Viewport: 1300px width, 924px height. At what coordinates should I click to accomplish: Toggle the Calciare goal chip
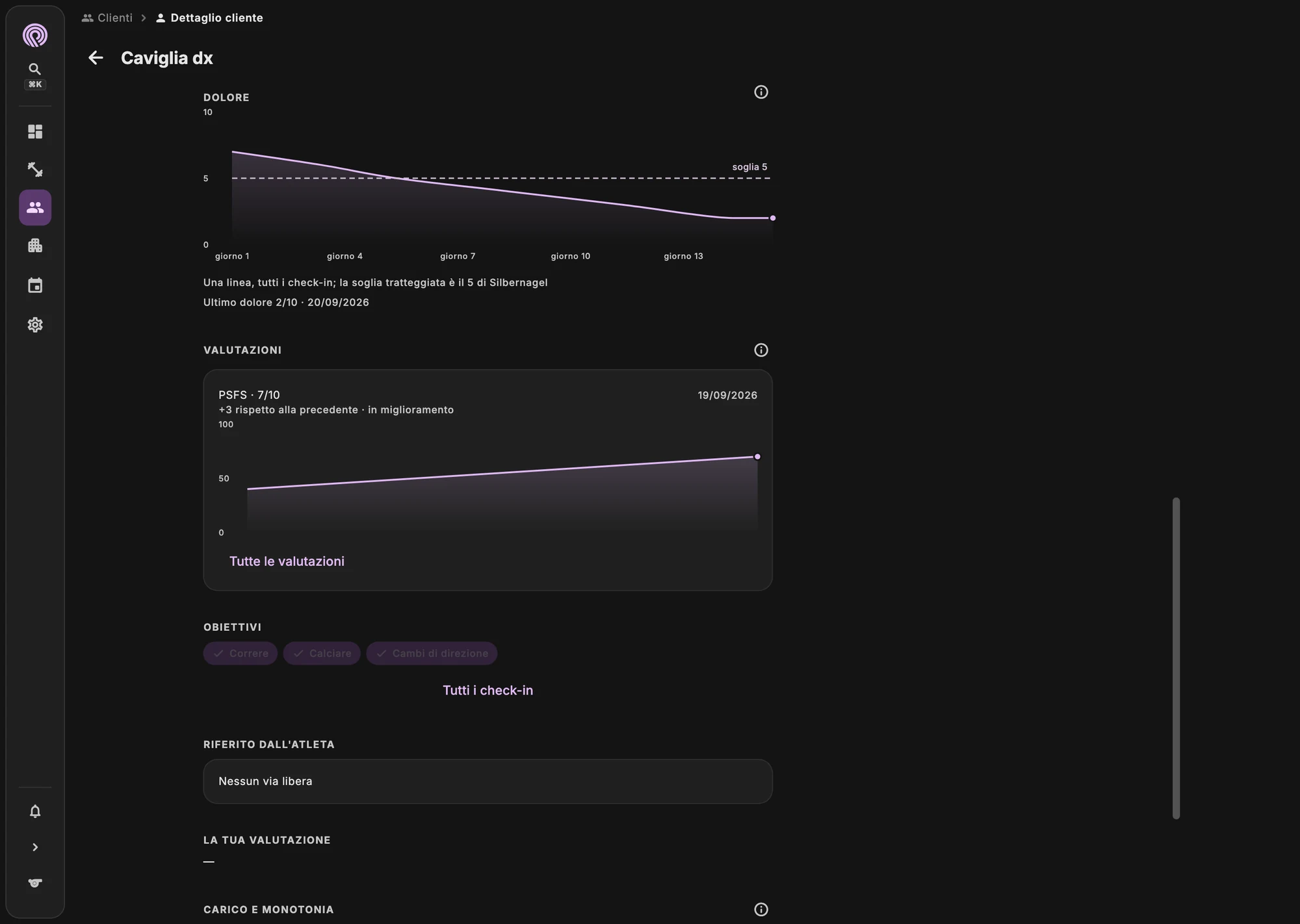(x=322, y=654)
